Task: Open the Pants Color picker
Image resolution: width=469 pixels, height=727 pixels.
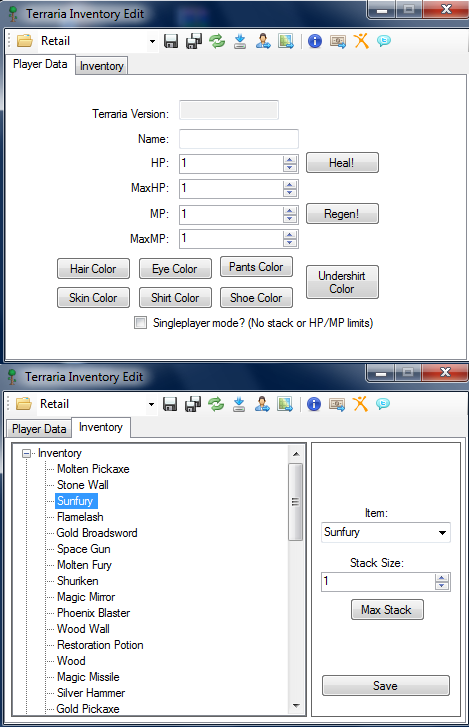Action: click(256, 267)
